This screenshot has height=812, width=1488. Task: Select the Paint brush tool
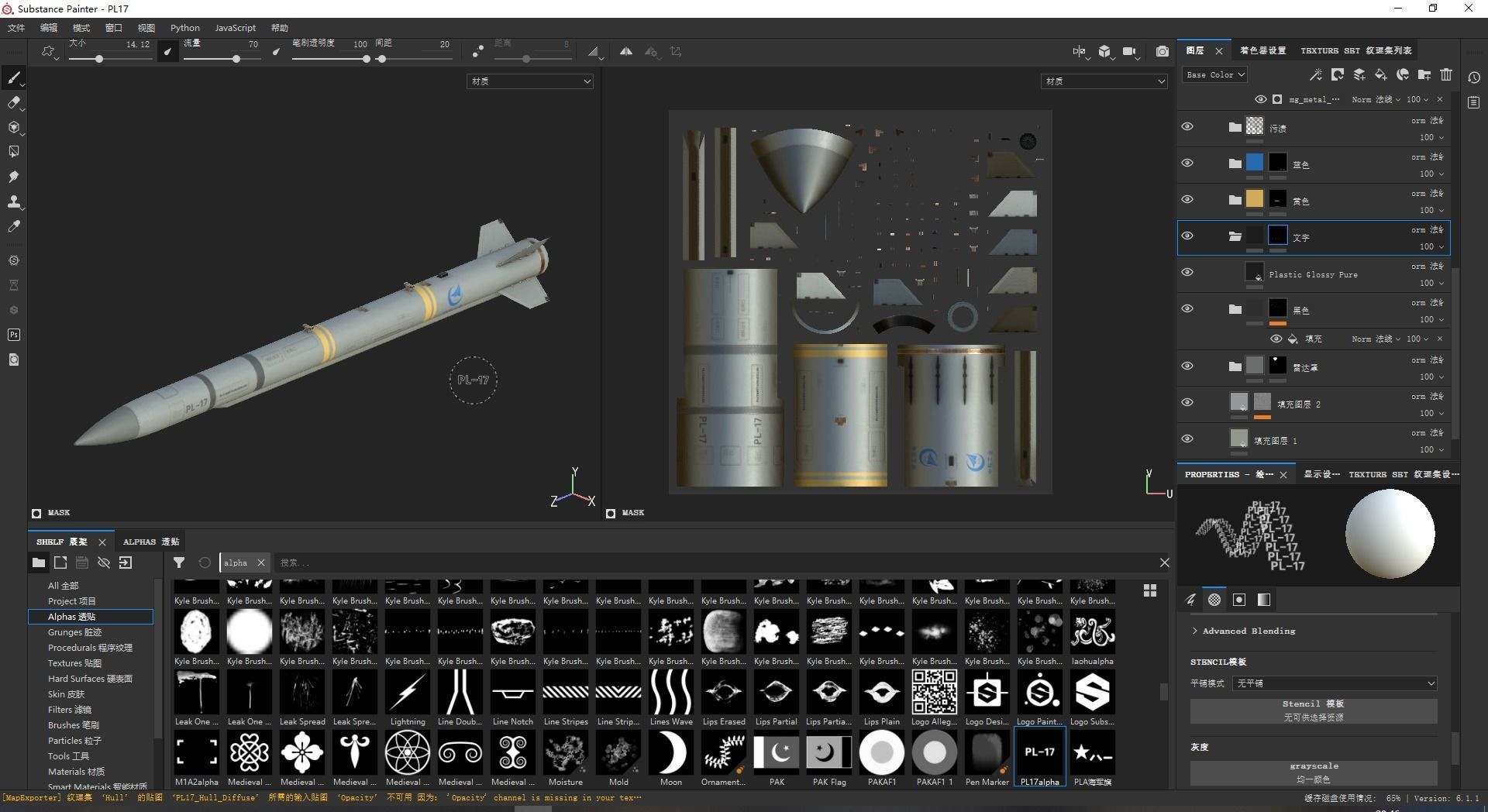[x=13, y=77]
